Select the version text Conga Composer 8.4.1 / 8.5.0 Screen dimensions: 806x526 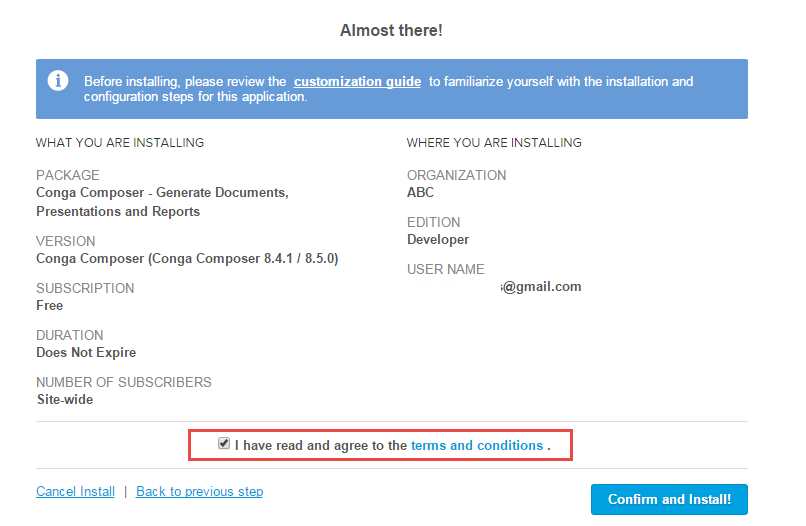[187, 258]
